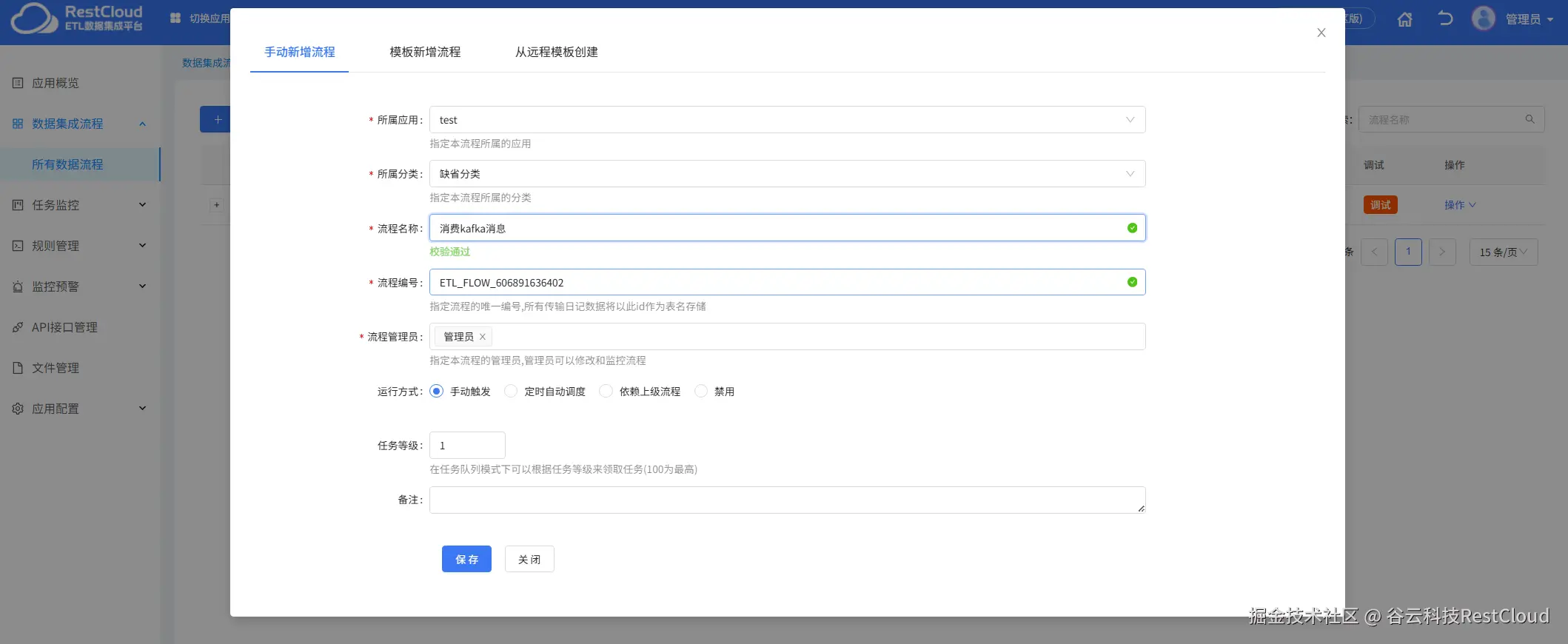The image size is (1568, 644).
Task: Open the 所属应用 dropdown
Action: click(788, 120)
